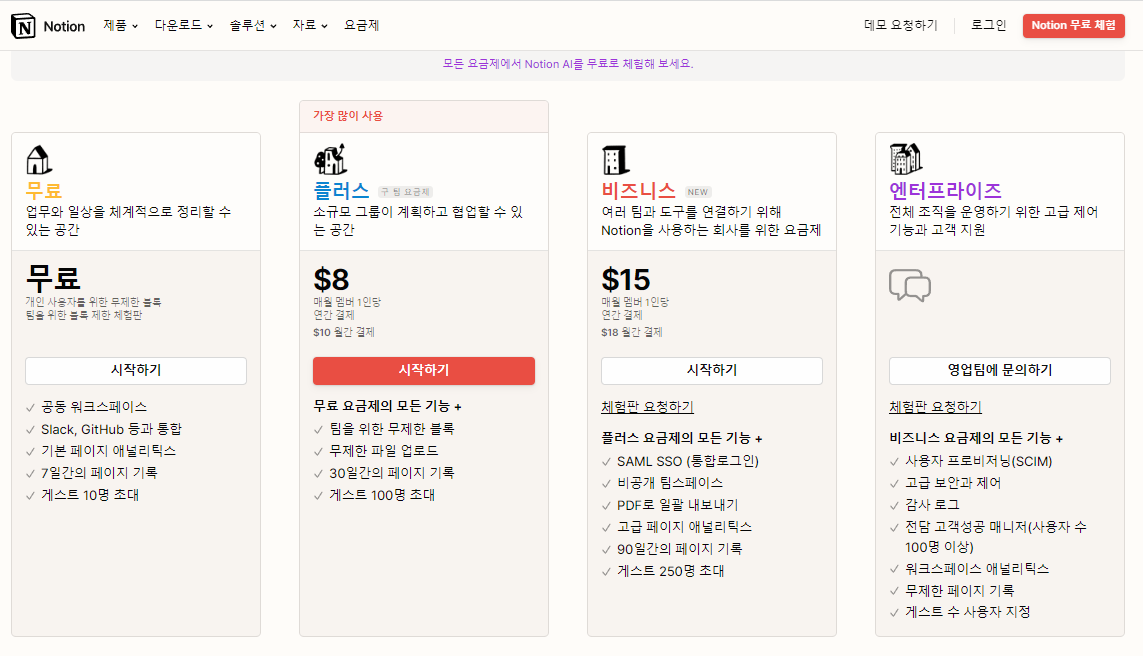Click red 시작하기 for Plus plan
Screen dimensions: 1143x656
tap(424, 370)
